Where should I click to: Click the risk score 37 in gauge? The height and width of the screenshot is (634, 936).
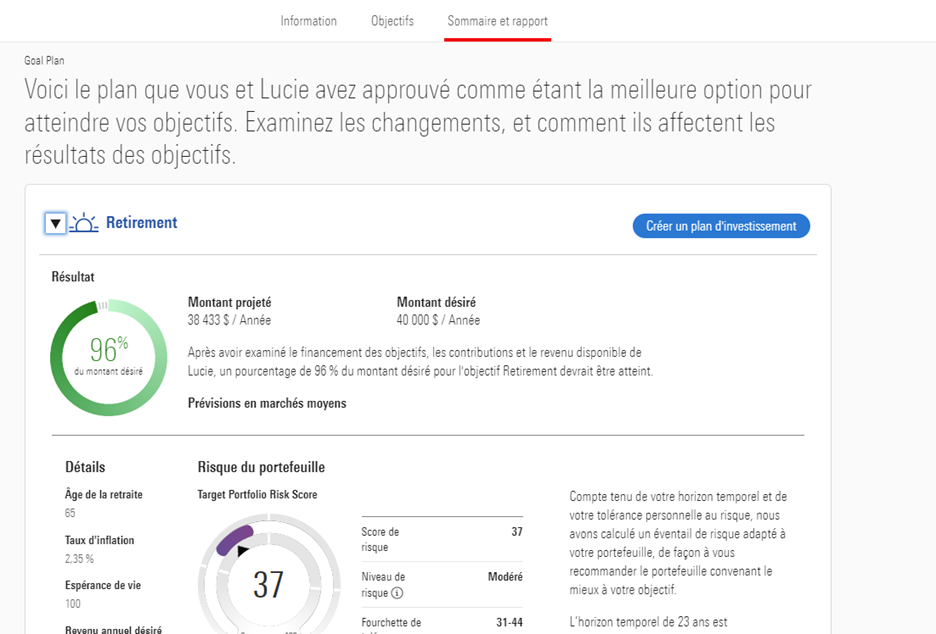click(268, 584)
